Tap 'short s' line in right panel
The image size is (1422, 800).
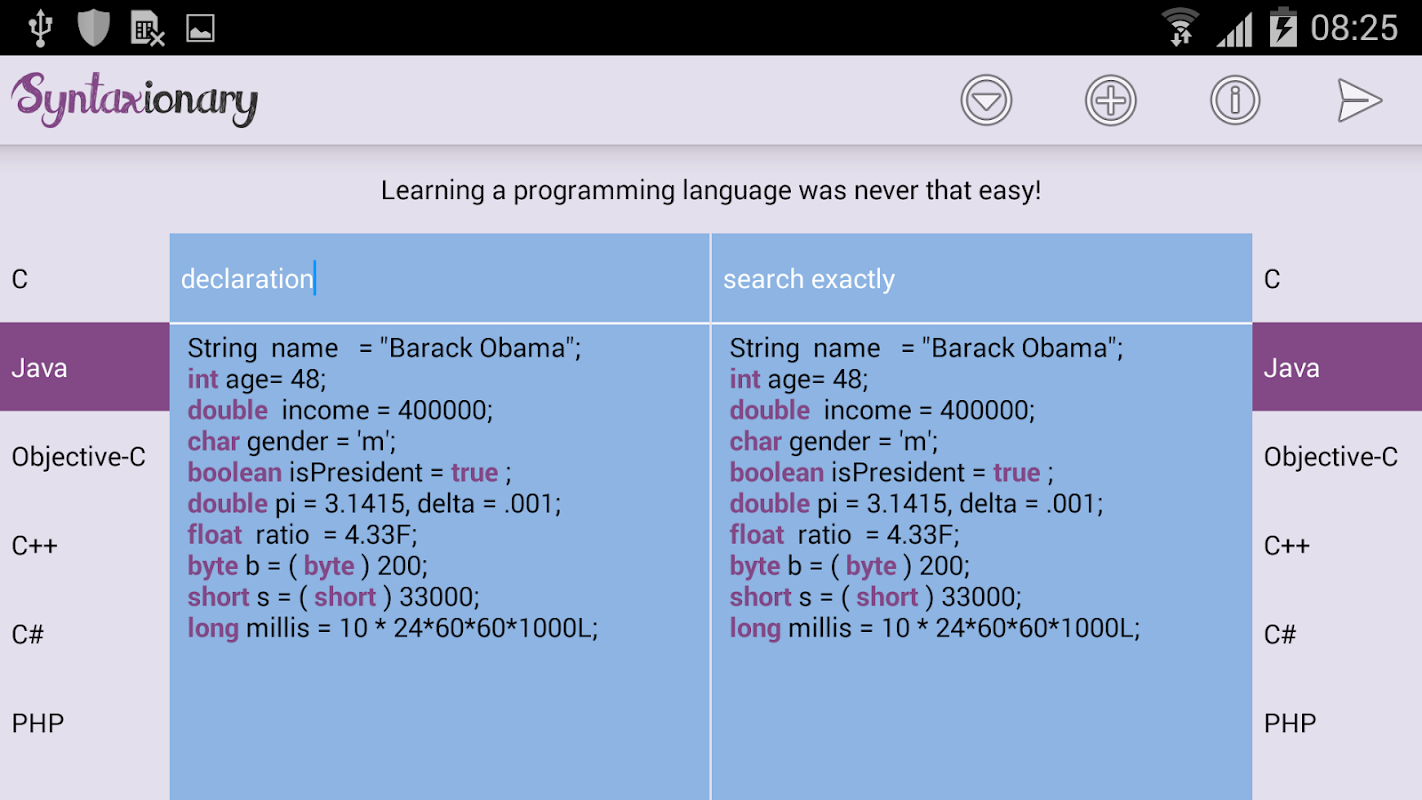click(x=876, y=597)
